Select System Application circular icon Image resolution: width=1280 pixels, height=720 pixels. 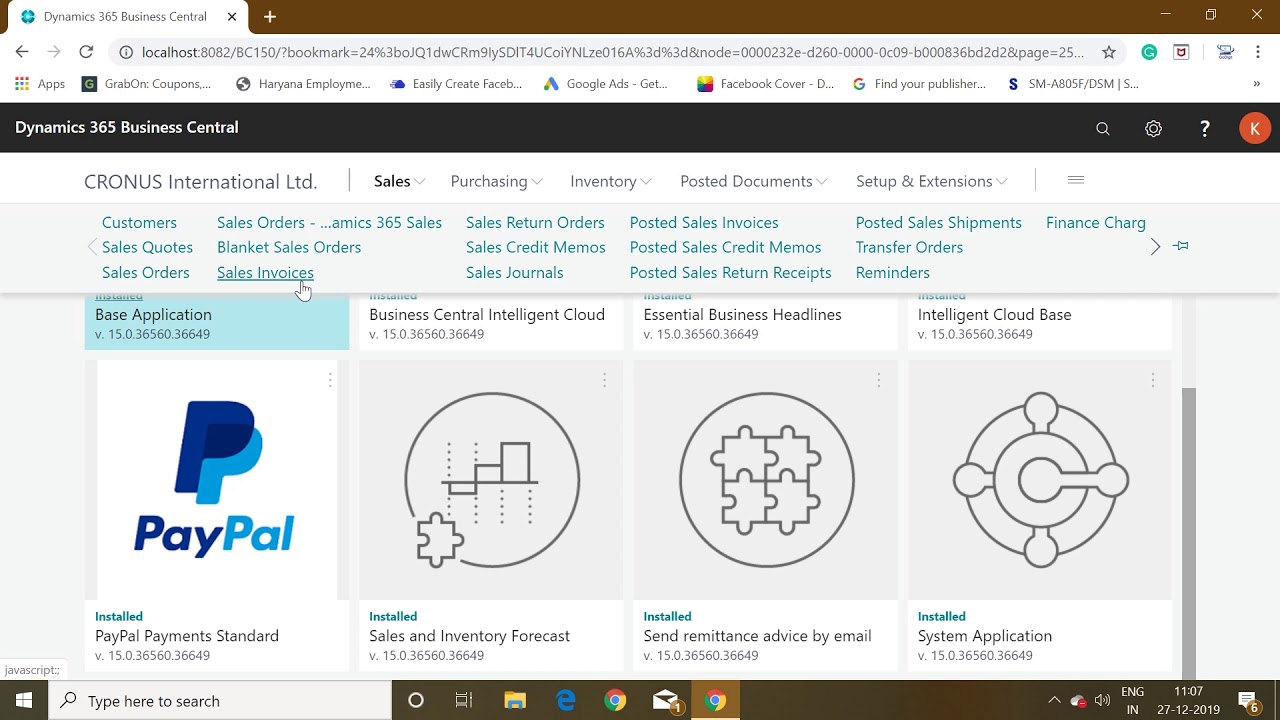tap(1041, 480)
